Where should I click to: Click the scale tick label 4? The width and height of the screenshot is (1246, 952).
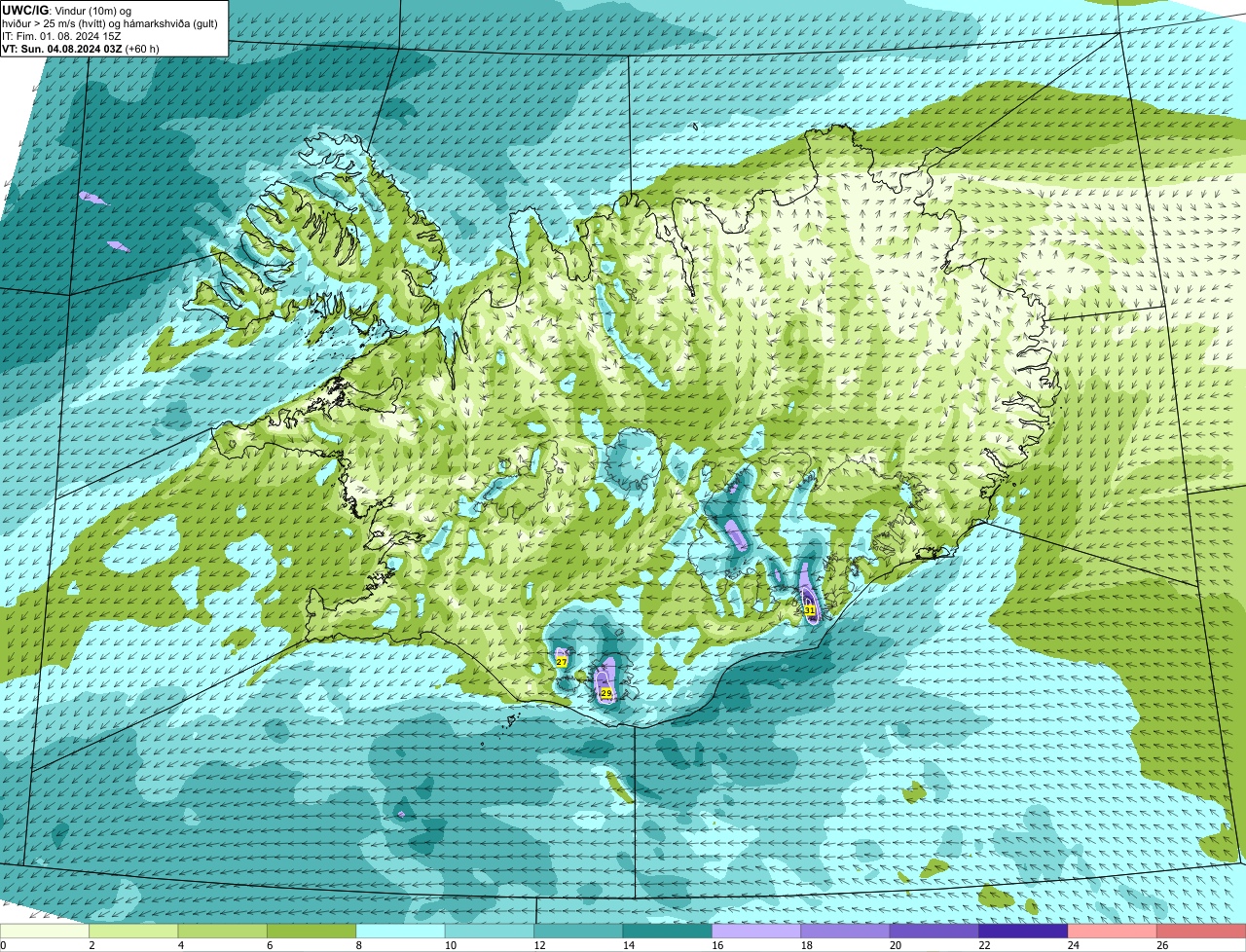pos(181,945)
